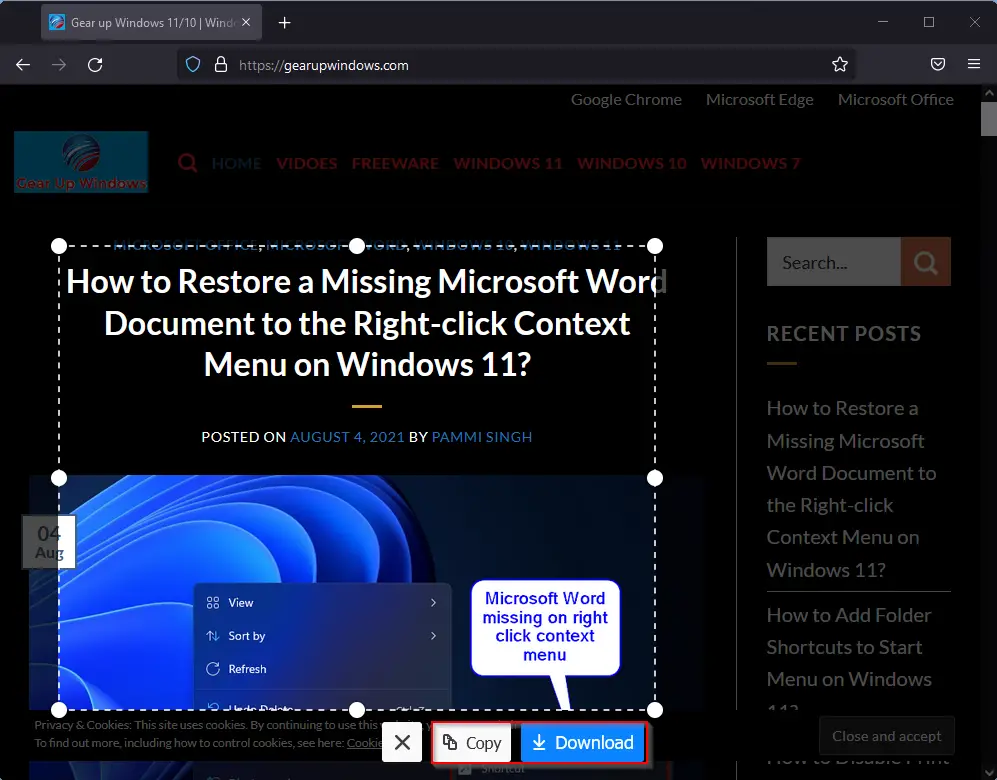Open a new tab with the plus button
The height and width of the screenshot is (780, 997).
point(284,23)
